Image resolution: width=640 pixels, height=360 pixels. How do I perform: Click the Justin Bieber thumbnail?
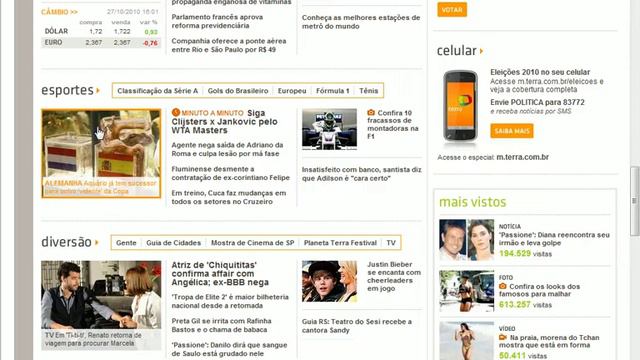pos(329,281)
